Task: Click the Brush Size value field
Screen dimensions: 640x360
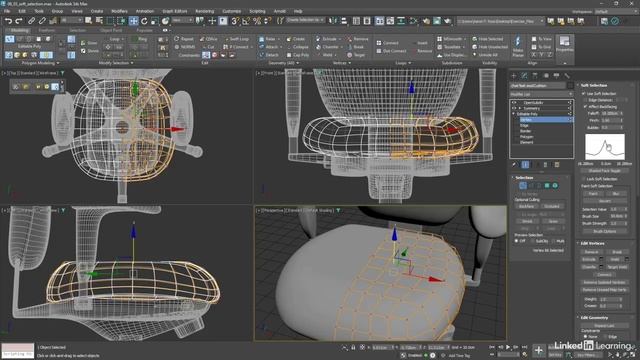Action: pyautogui.click(x=616, y=216)
